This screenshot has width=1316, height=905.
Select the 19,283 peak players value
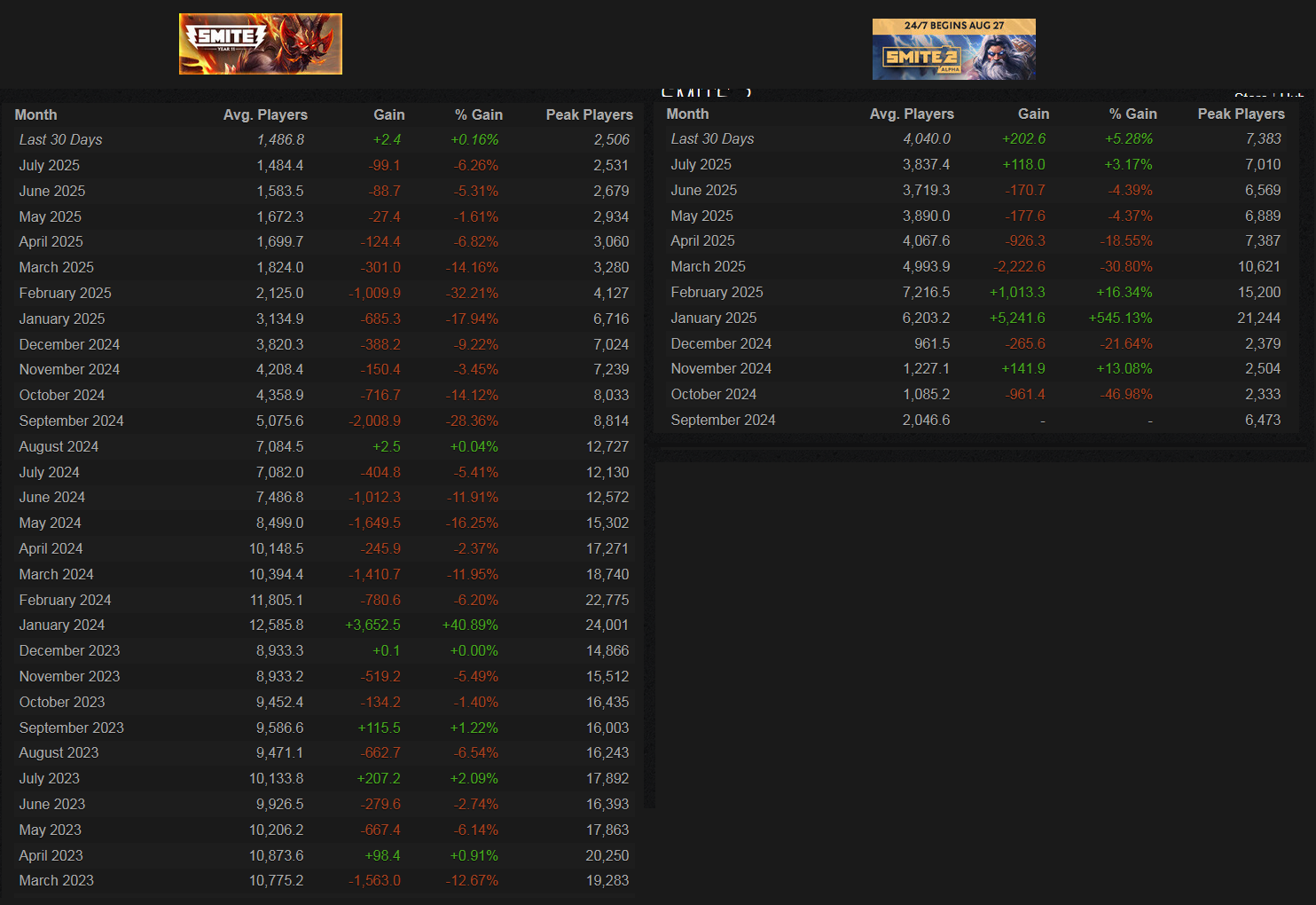point(607,880)
